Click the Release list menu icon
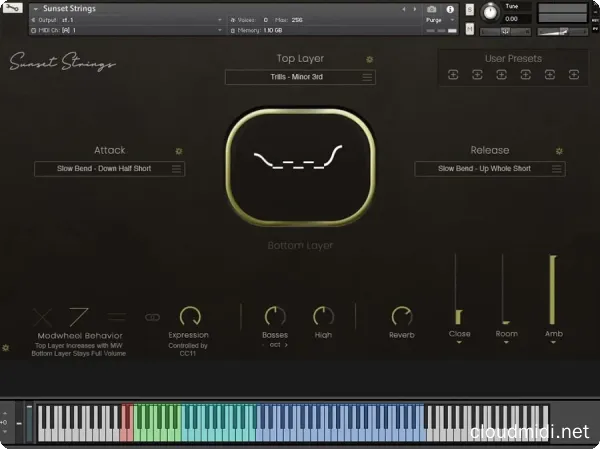 [x=557, y=169]
